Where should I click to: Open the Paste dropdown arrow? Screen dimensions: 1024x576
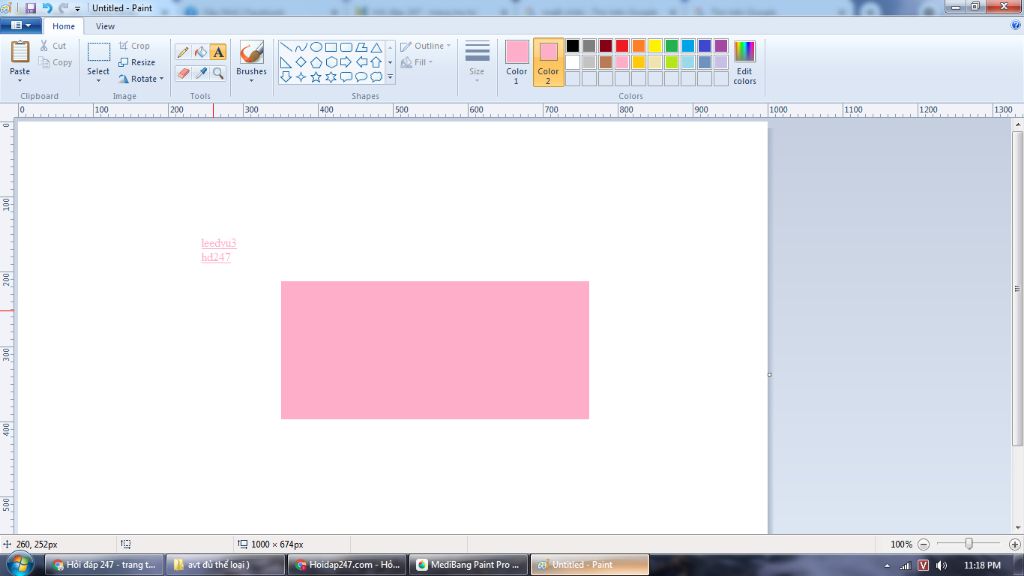[x=20, y=80]
